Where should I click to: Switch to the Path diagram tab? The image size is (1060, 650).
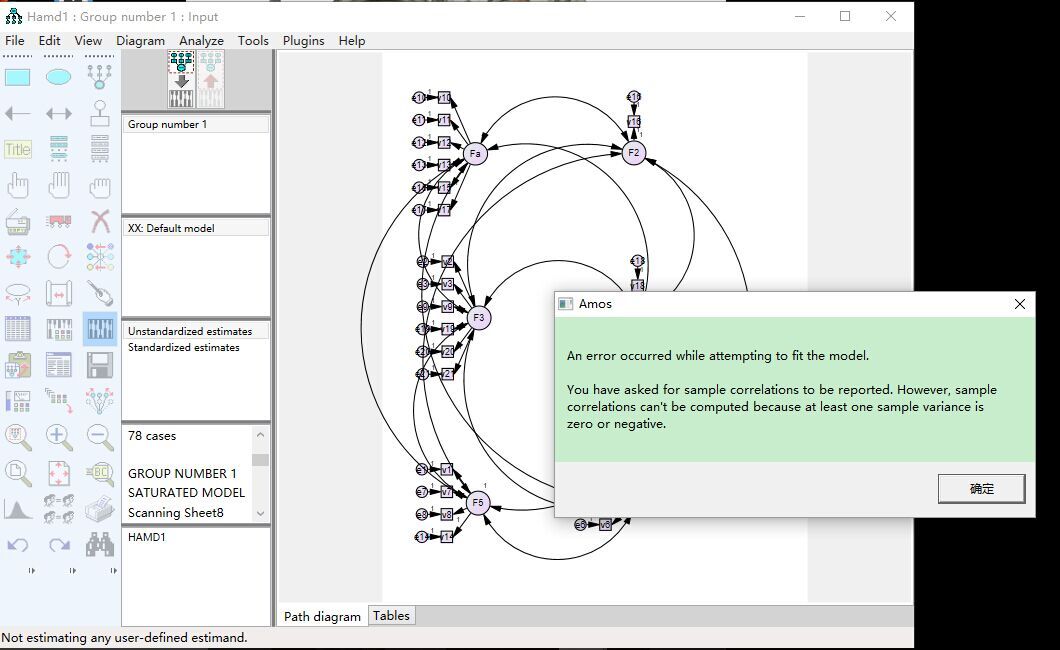[322, 616]
